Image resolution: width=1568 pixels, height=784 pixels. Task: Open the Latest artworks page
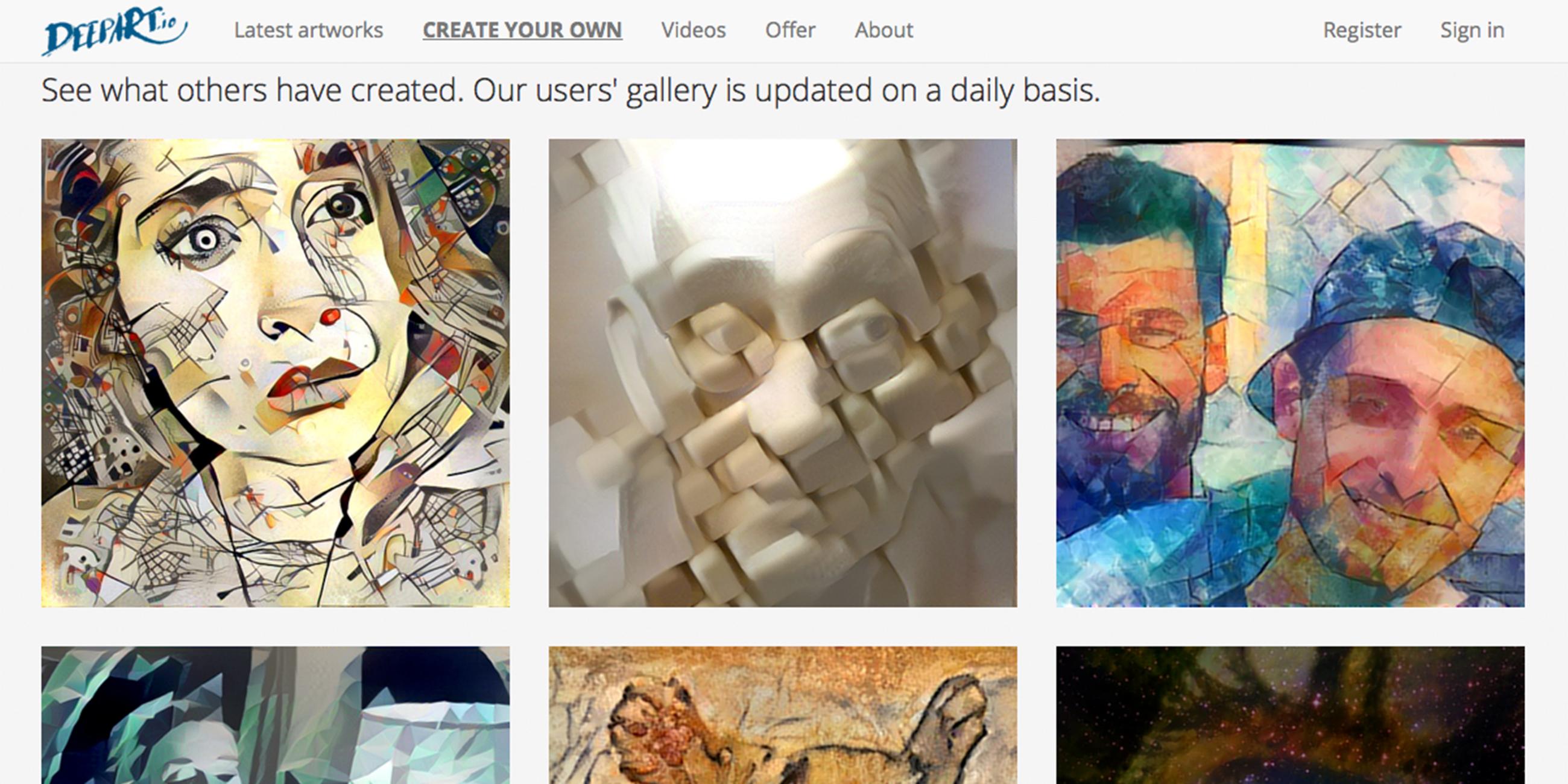tap(309, 30)
